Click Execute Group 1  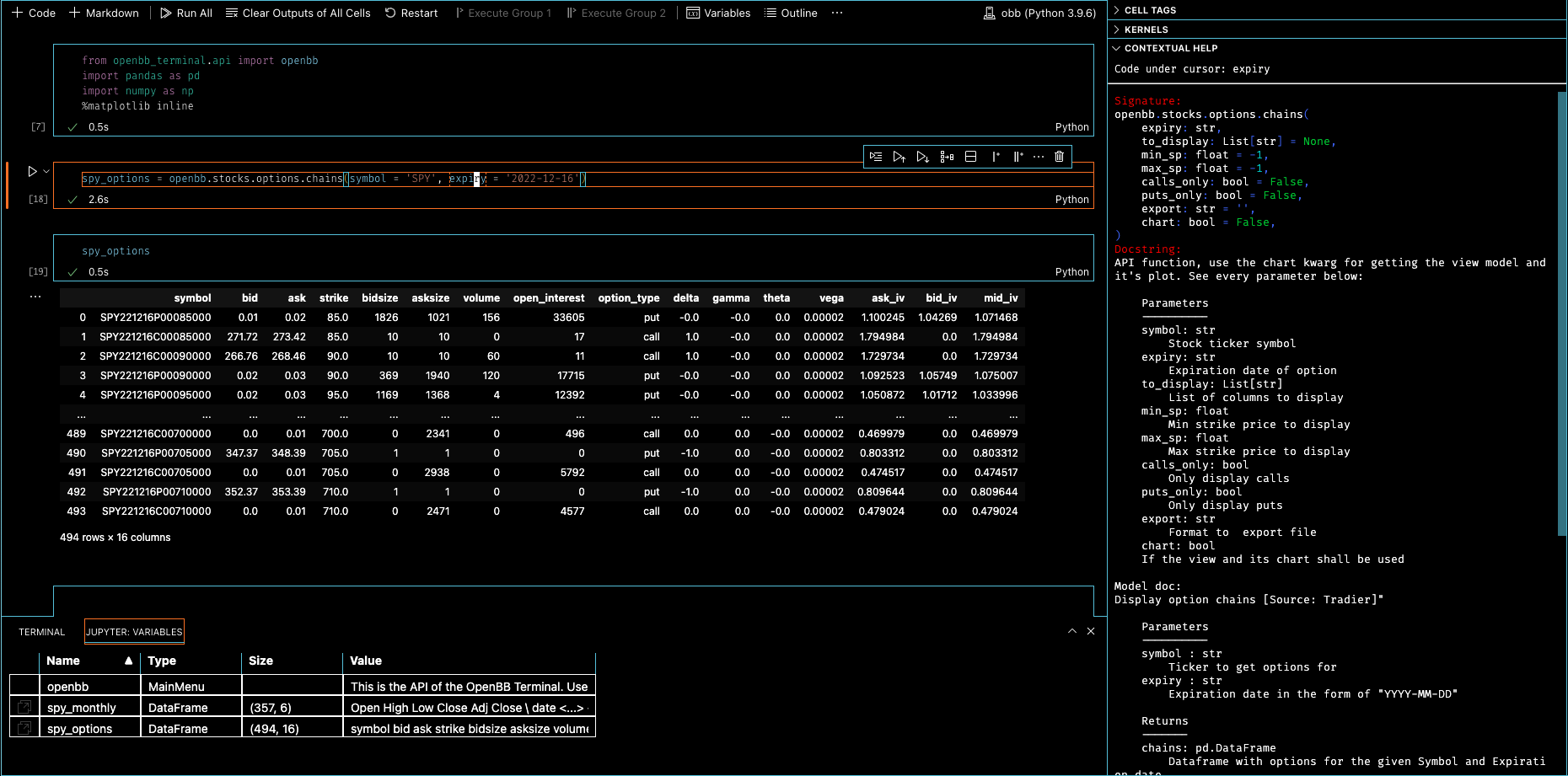click(503, 13)
